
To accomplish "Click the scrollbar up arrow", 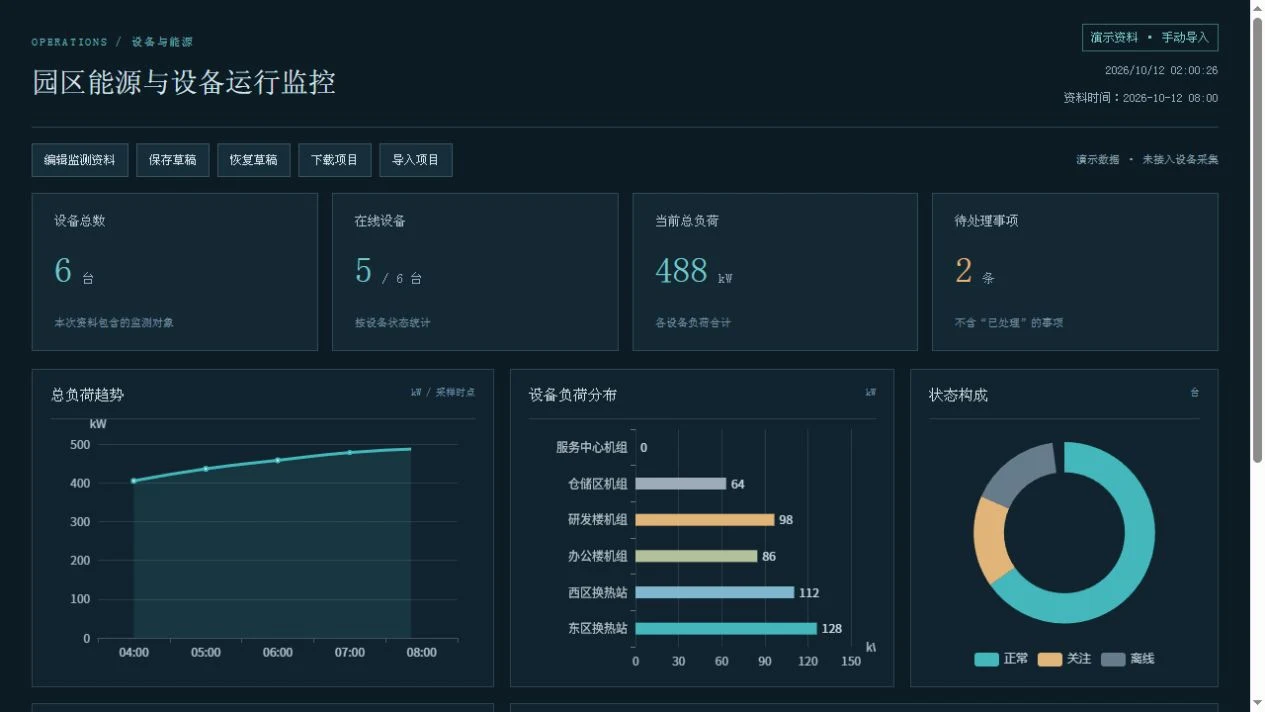I will [1258, 7].
